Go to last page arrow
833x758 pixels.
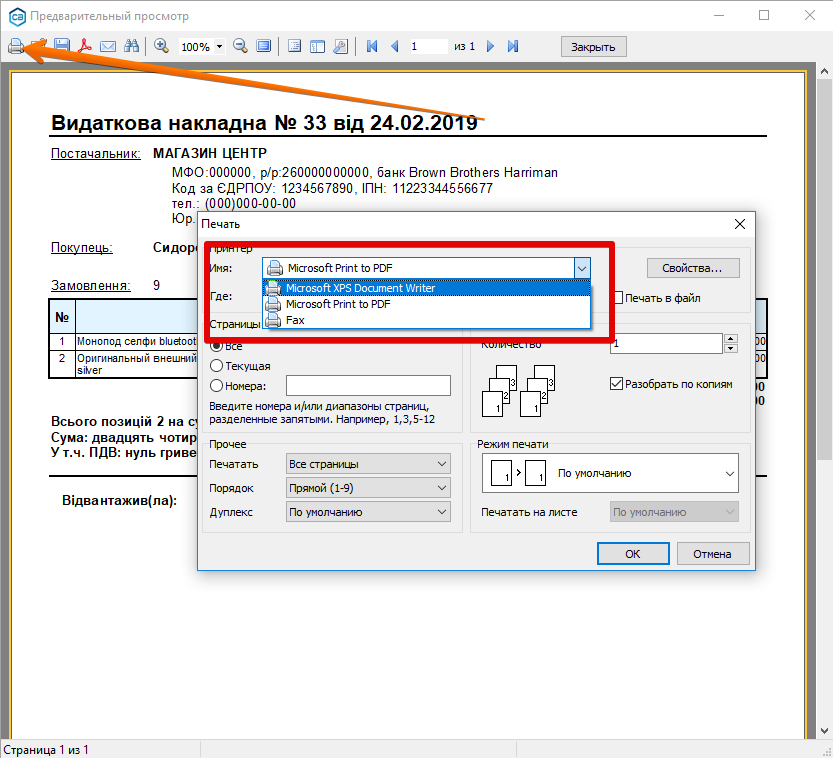pyautogui.click(x=513, y=46)
